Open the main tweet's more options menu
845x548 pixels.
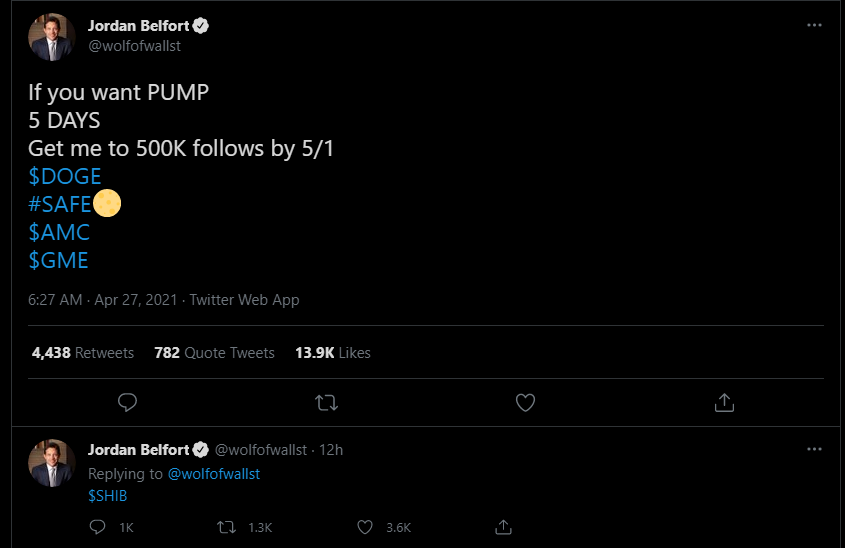(815, 24)
